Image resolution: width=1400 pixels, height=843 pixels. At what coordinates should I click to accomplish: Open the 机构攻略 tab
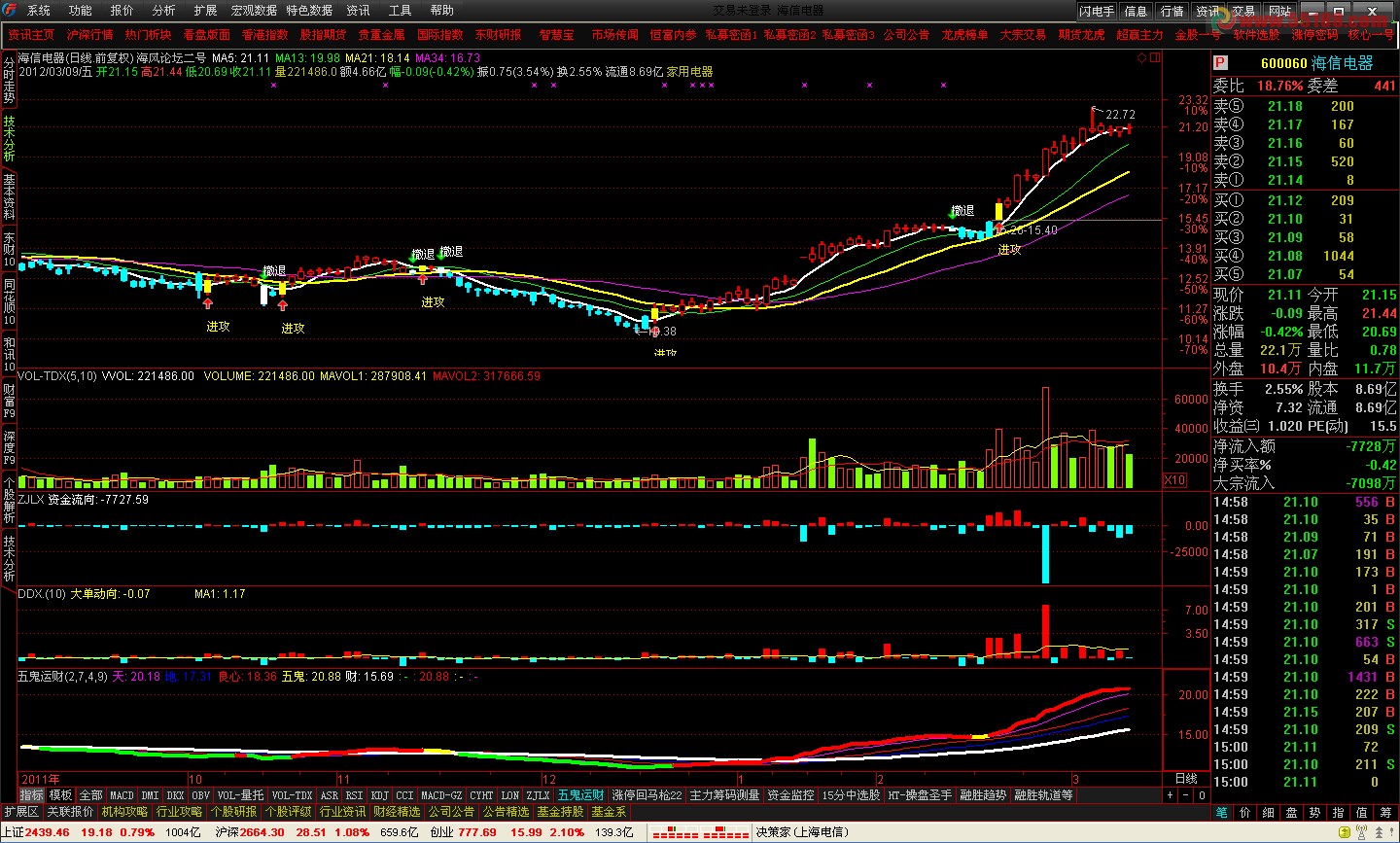124,812
